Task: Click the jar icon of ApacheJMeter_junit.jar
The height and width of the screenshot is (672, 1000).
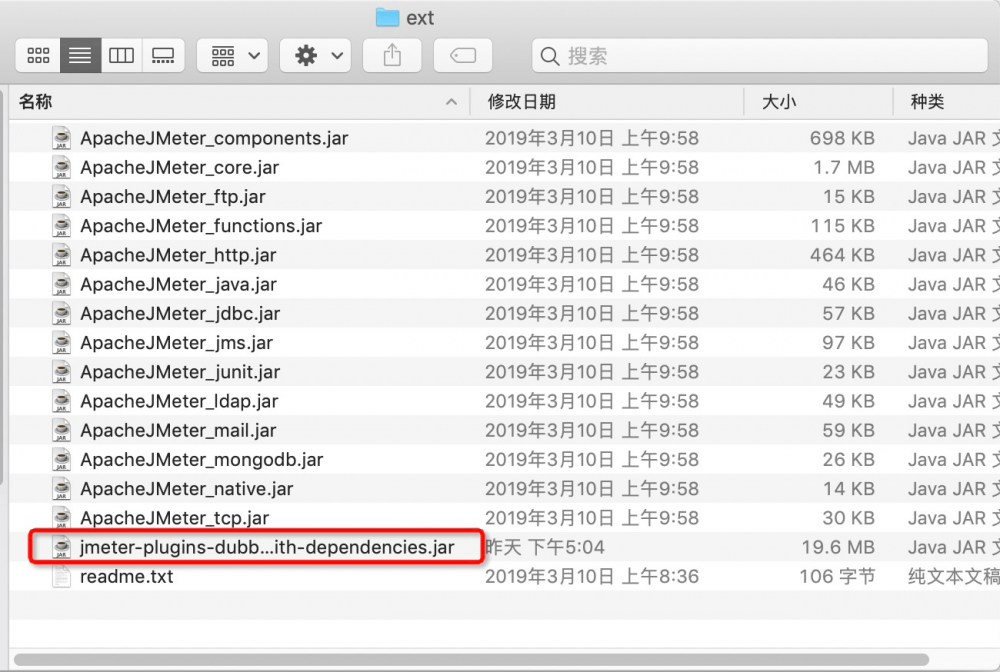Action: click(x=61, y=372)
